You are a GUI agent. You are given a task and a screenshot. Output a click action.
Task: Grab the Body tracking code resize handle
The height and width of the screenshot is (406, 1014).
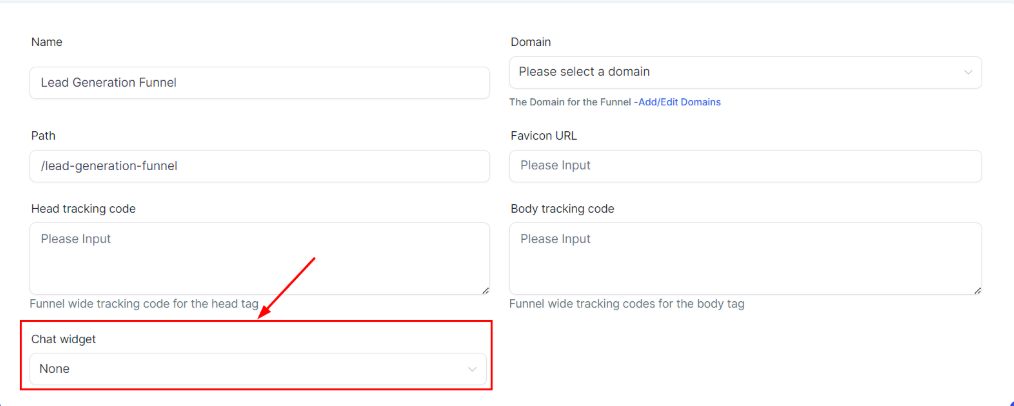[976, 289]
